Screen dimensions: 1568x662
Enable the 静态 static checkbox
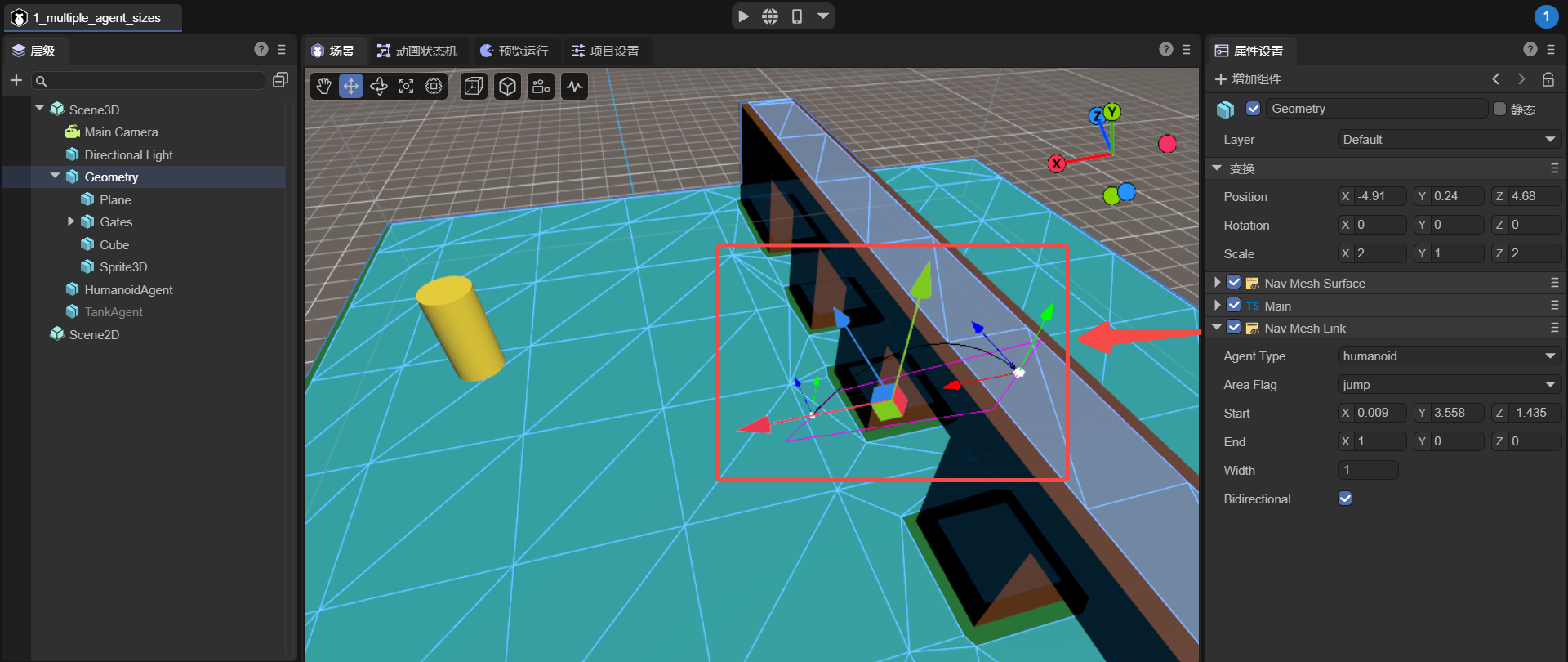coord(1499,109)
